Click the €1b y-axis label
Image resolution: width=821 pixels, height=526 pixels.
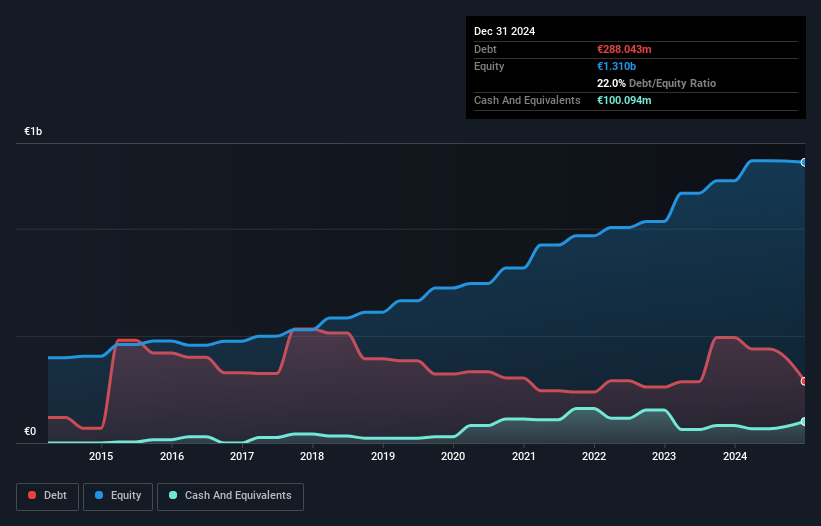click(33, 131)
